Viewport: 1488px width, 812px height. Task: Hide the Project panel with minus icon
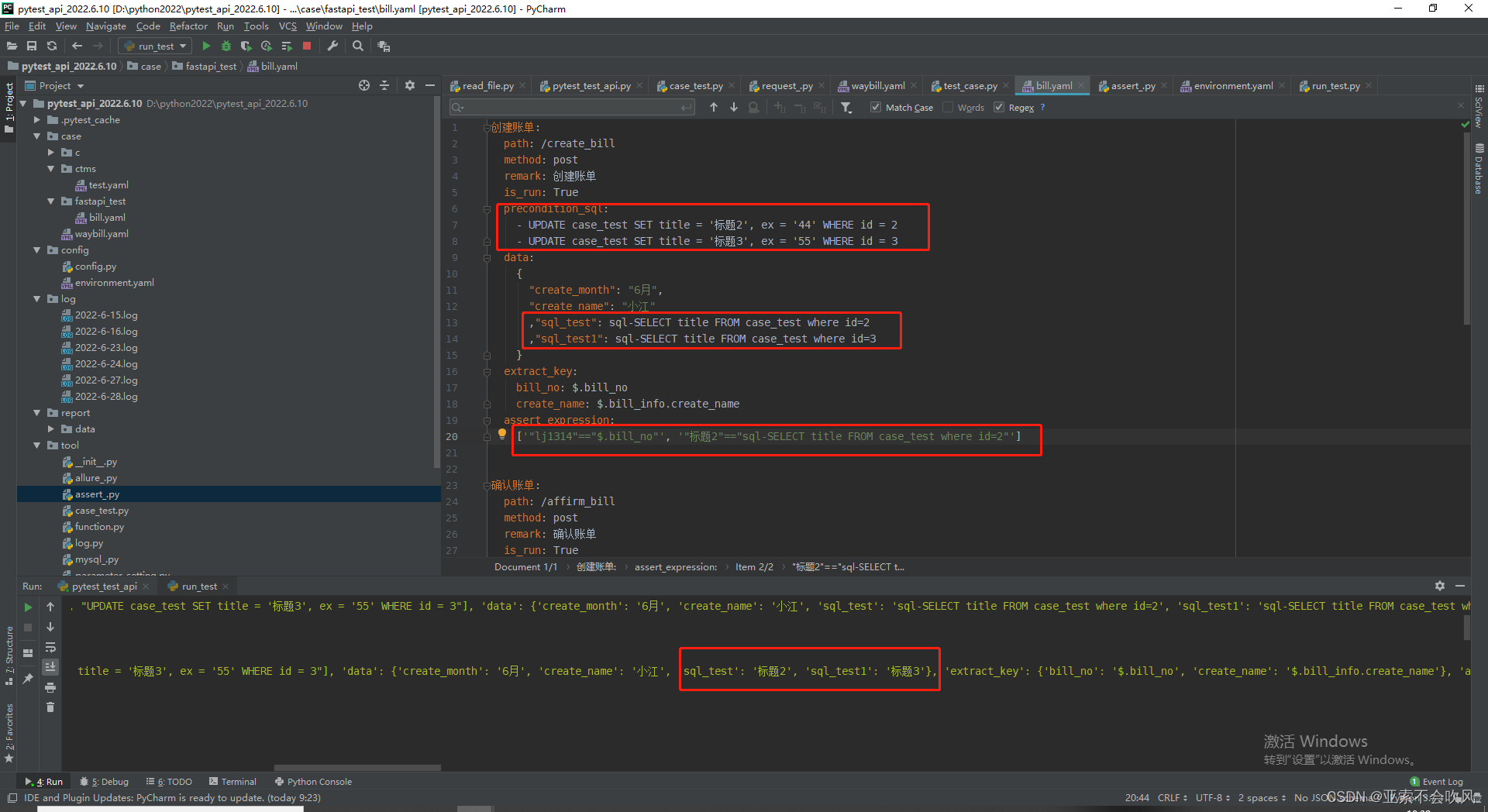430,86
